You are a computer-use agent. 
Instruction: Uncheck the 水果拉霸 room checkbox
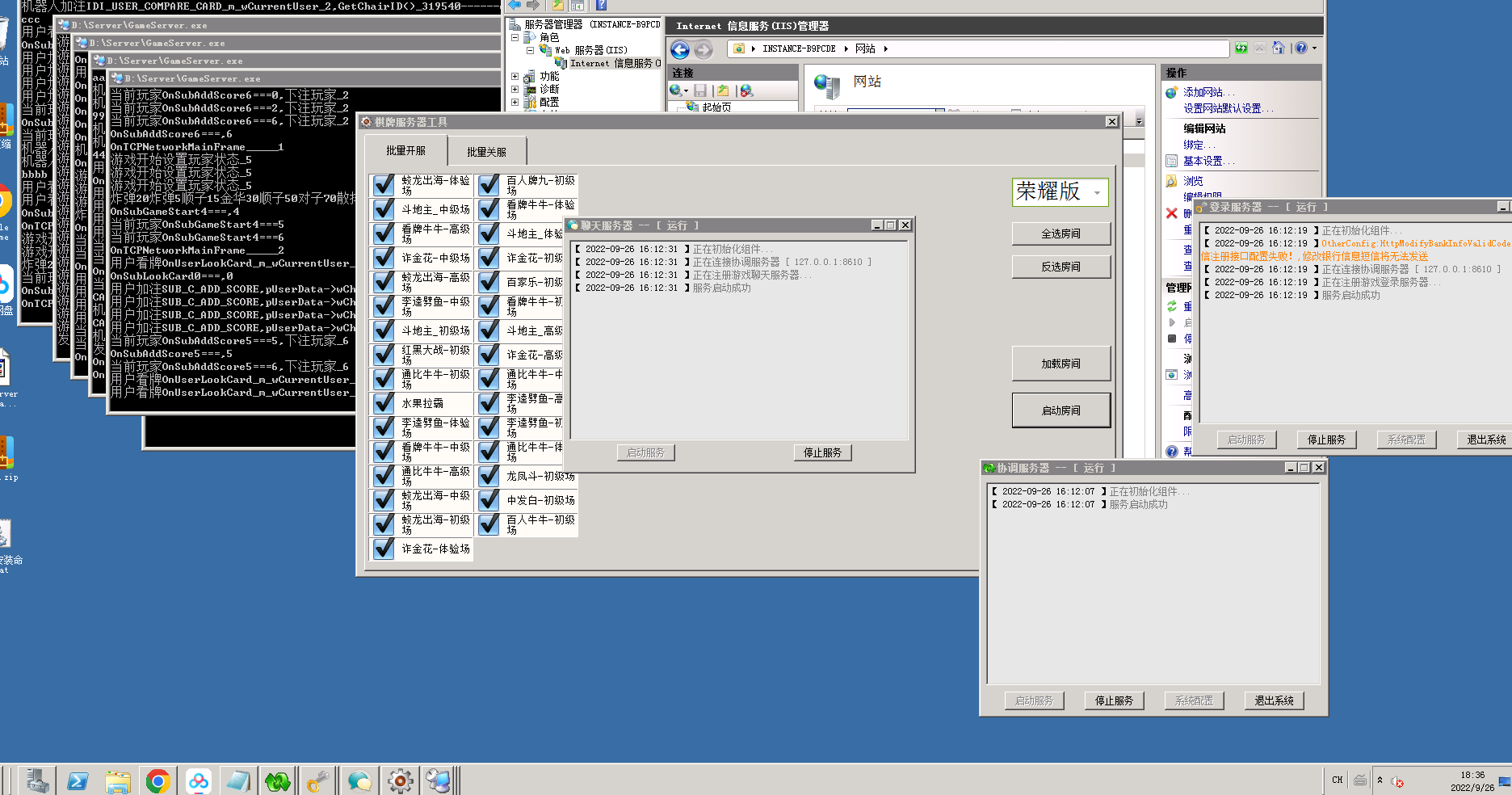[384, 403]
